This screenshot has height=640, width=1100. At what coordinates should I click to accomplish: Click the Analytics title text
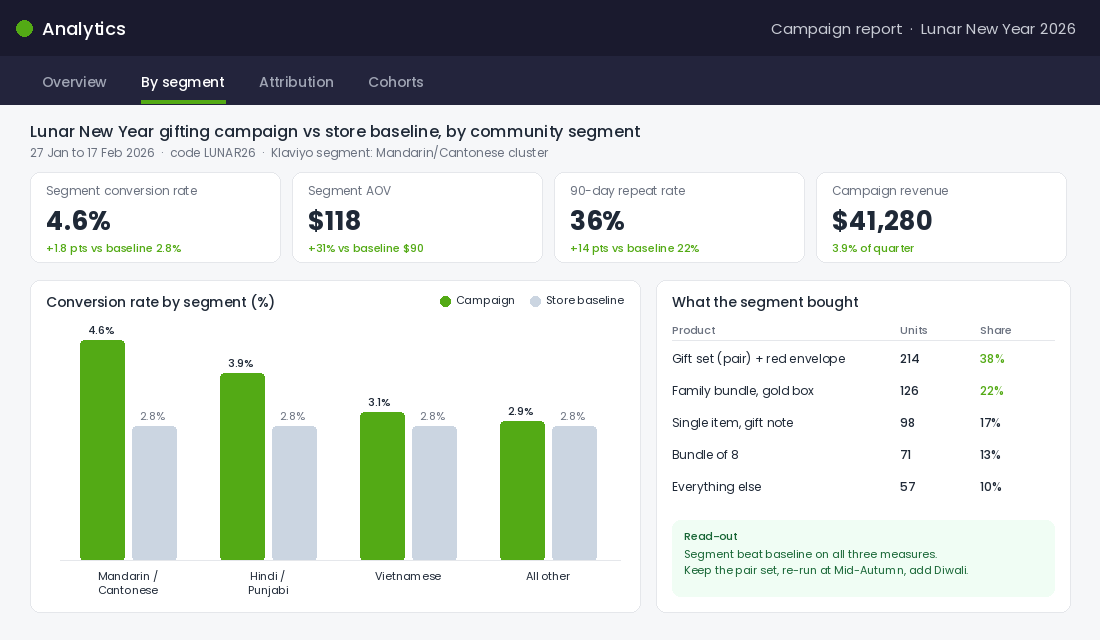[83, 29]
